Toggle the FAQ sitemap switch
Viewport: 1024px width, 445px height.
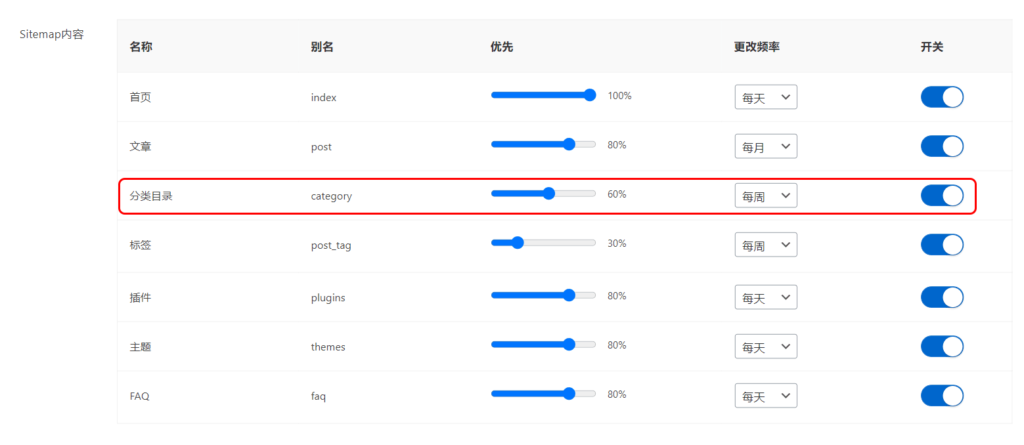[941, 396]
